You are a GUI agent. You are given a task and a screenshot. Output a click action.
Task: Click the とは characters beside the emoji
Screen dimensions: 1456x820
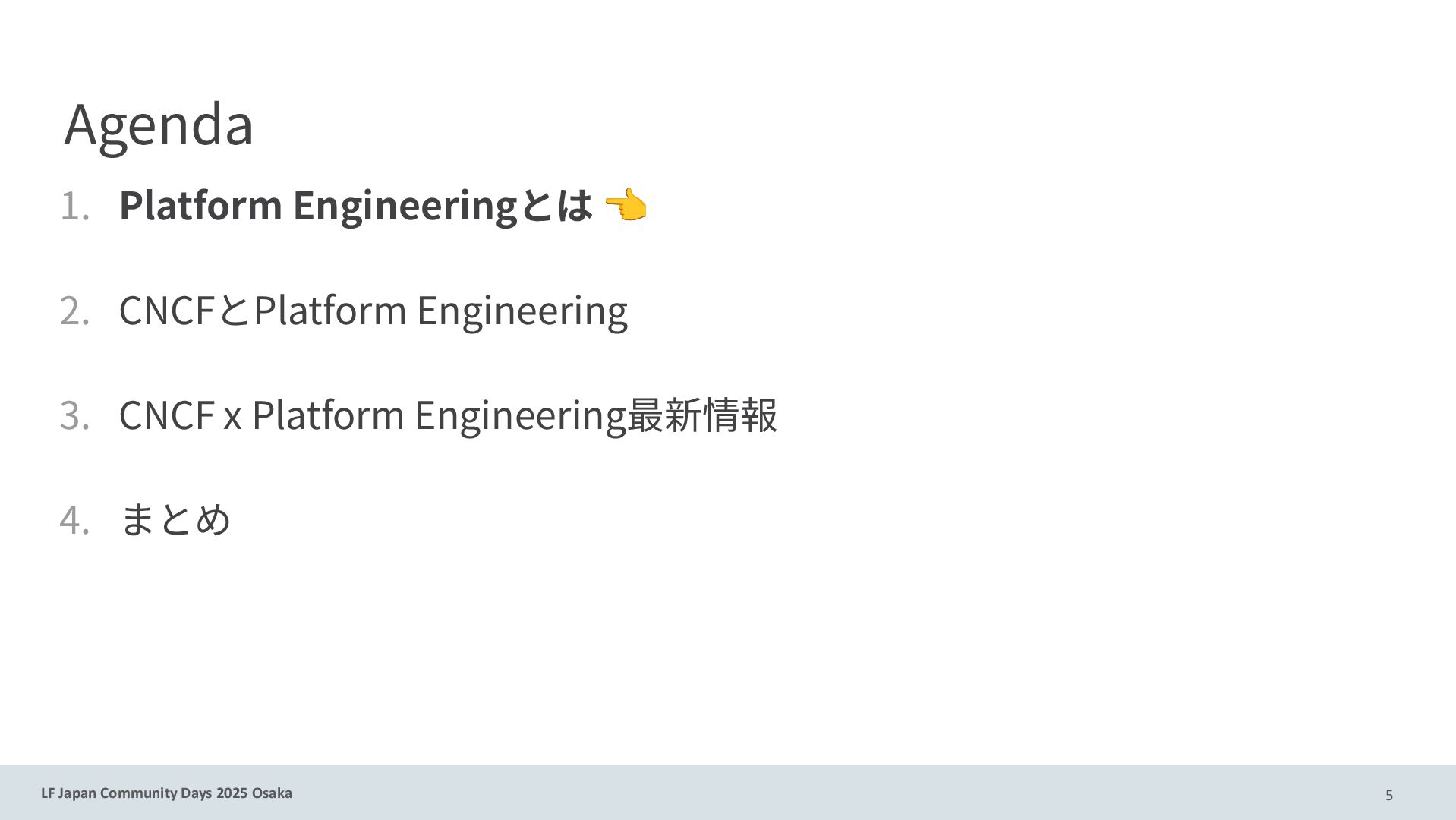(556, 206)
